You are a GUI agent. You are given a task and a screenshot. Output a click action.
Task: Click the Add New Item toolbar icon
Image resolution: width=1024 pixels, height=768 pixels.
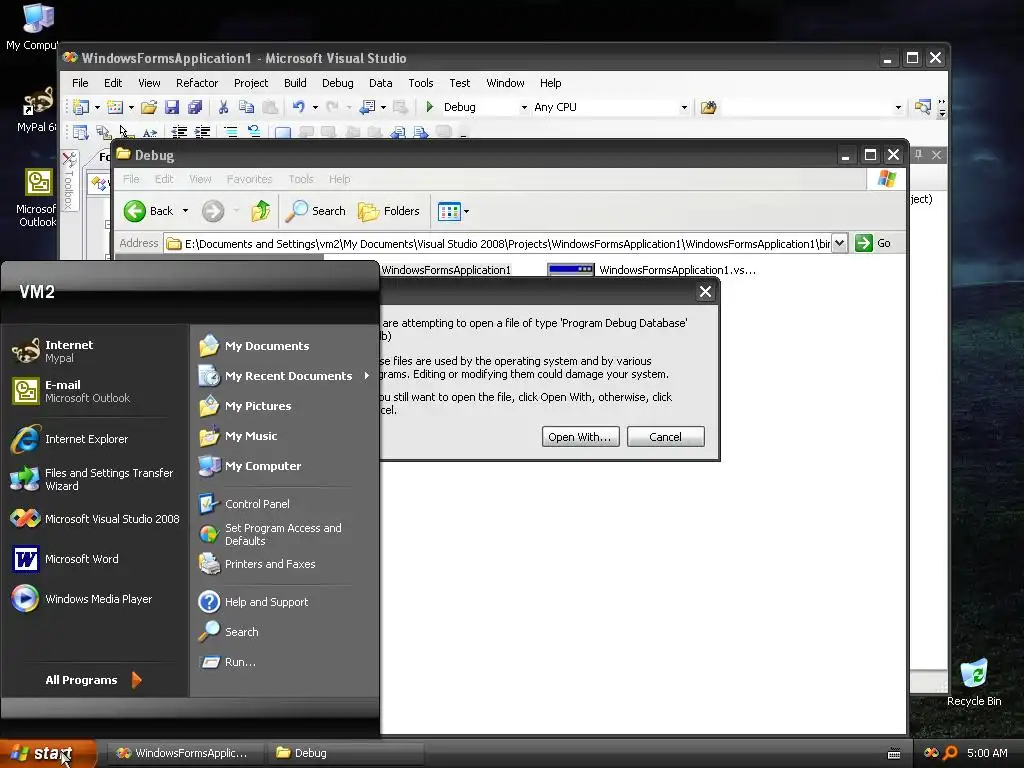click(115, 107)
